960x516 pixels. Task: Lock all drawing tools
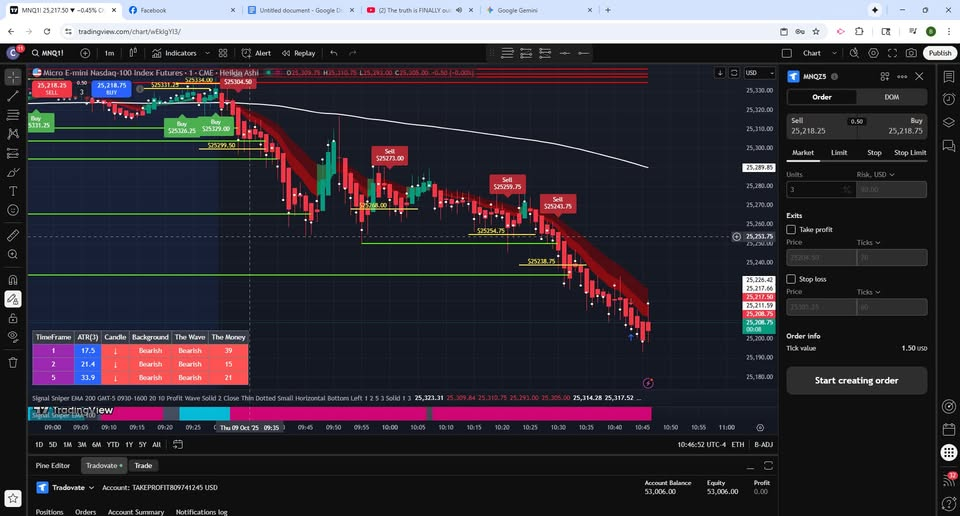coord(13,318)
